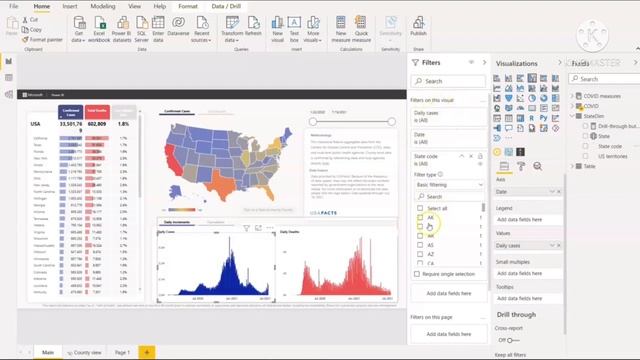Open the Insert ribbon tab
This screenshot has width=640, height=360.
[70, 6]
